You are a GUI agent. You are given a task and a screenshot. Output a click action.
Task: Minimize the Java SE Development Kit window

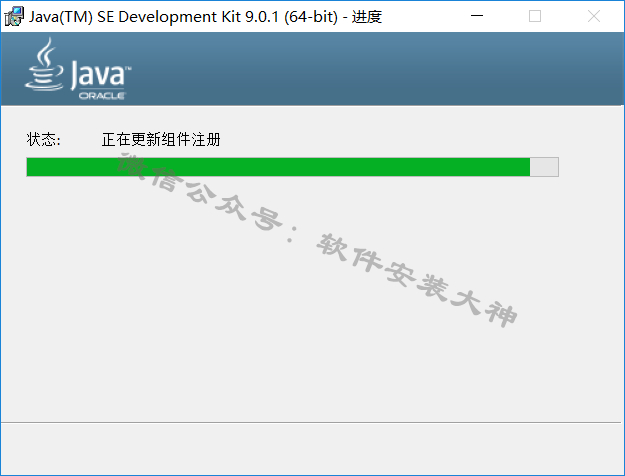click(477, 16)
